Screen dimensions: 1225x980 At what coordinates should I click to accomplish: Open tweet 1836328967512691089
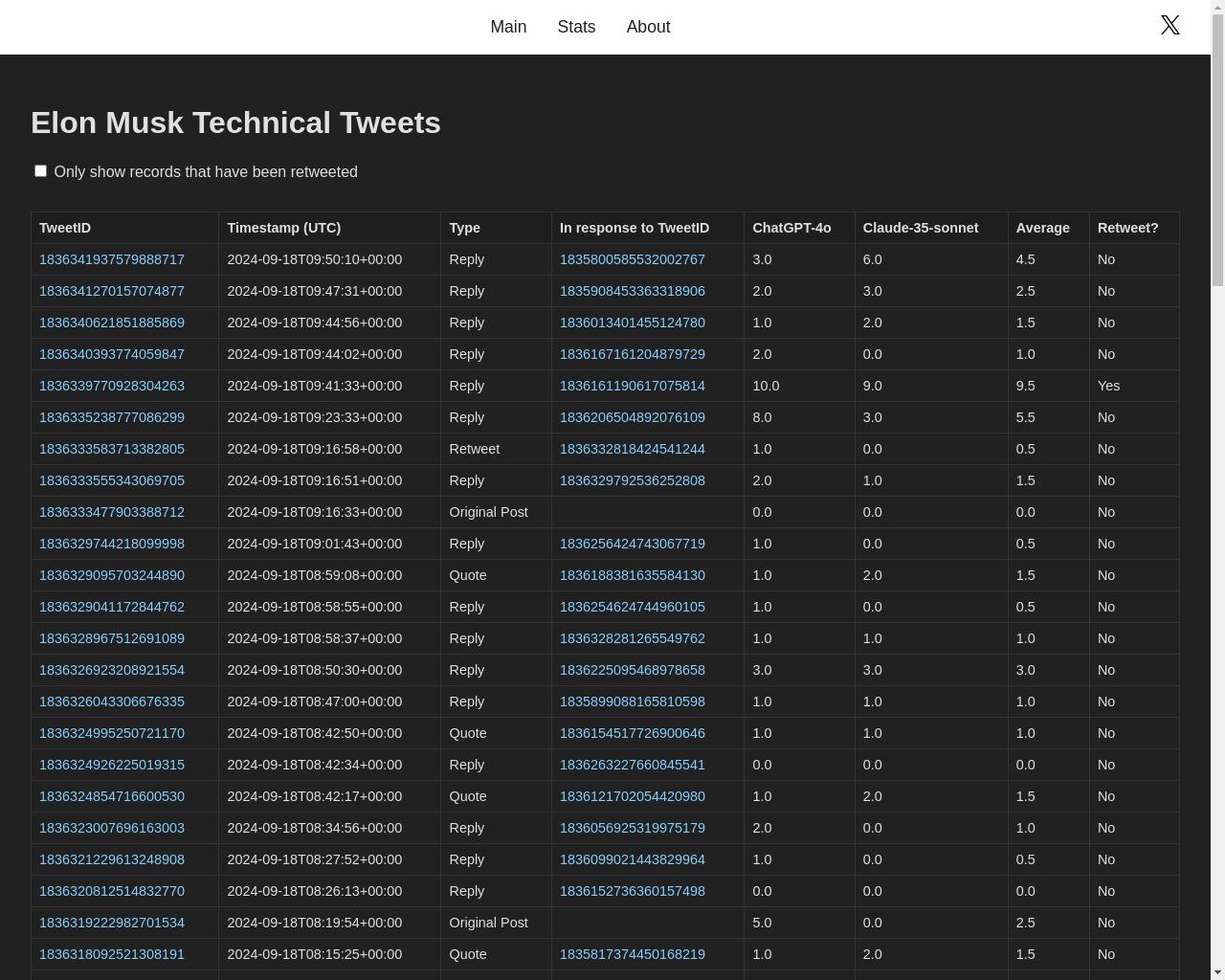click(x=112, y=638)
